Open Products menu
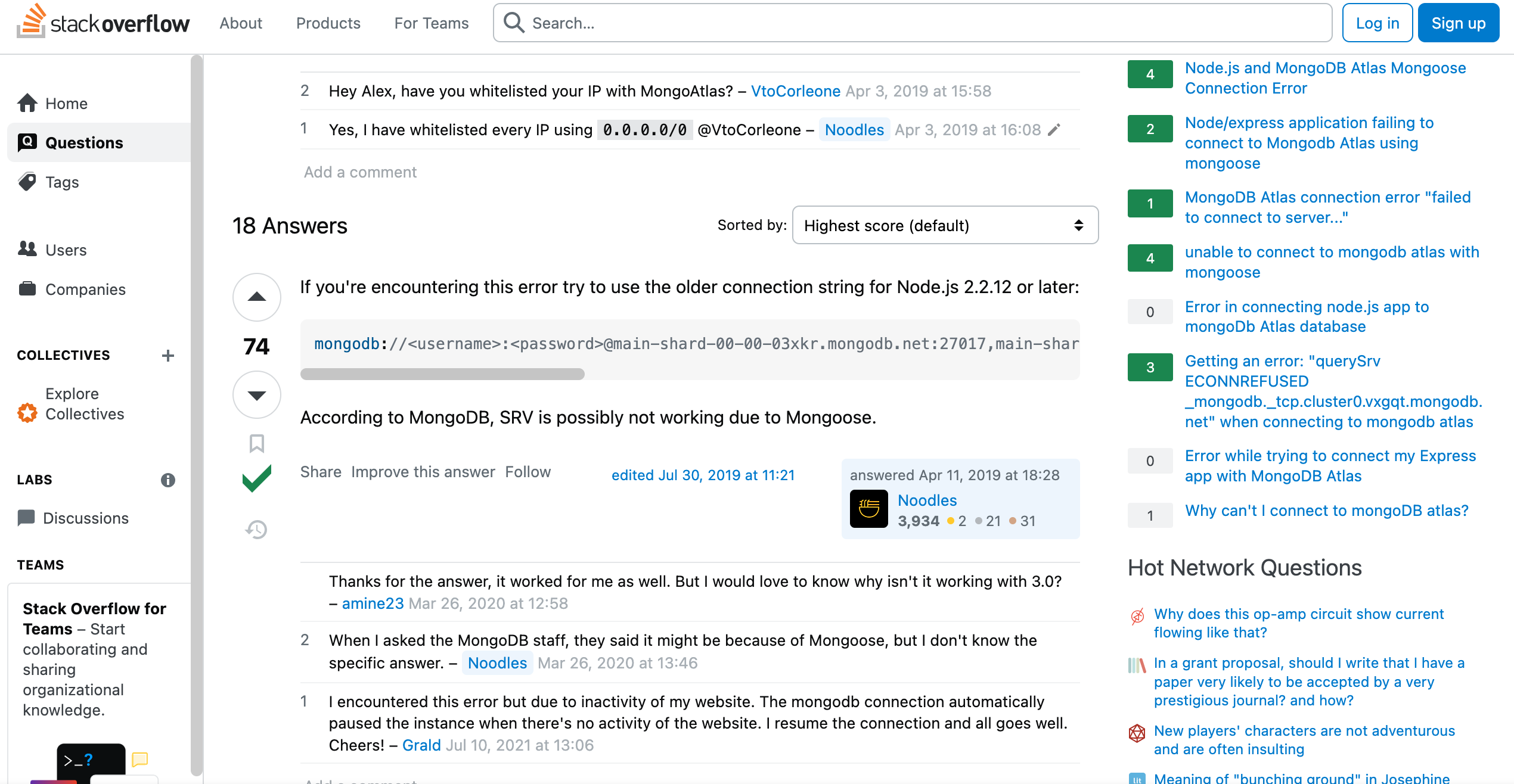Image resolution: width=1514 pixels, height=784 pixels. click(x=328, y=23)
